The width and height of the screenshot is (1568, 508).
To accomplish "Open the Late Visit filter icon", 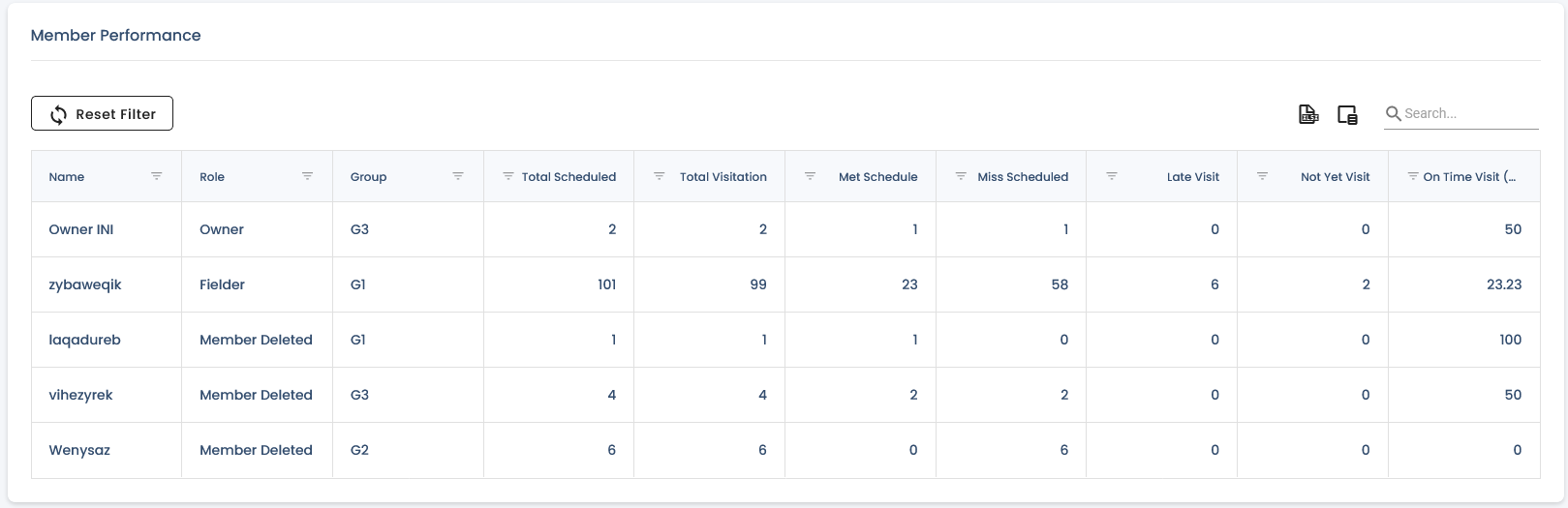I will (x=1112, y=176).
